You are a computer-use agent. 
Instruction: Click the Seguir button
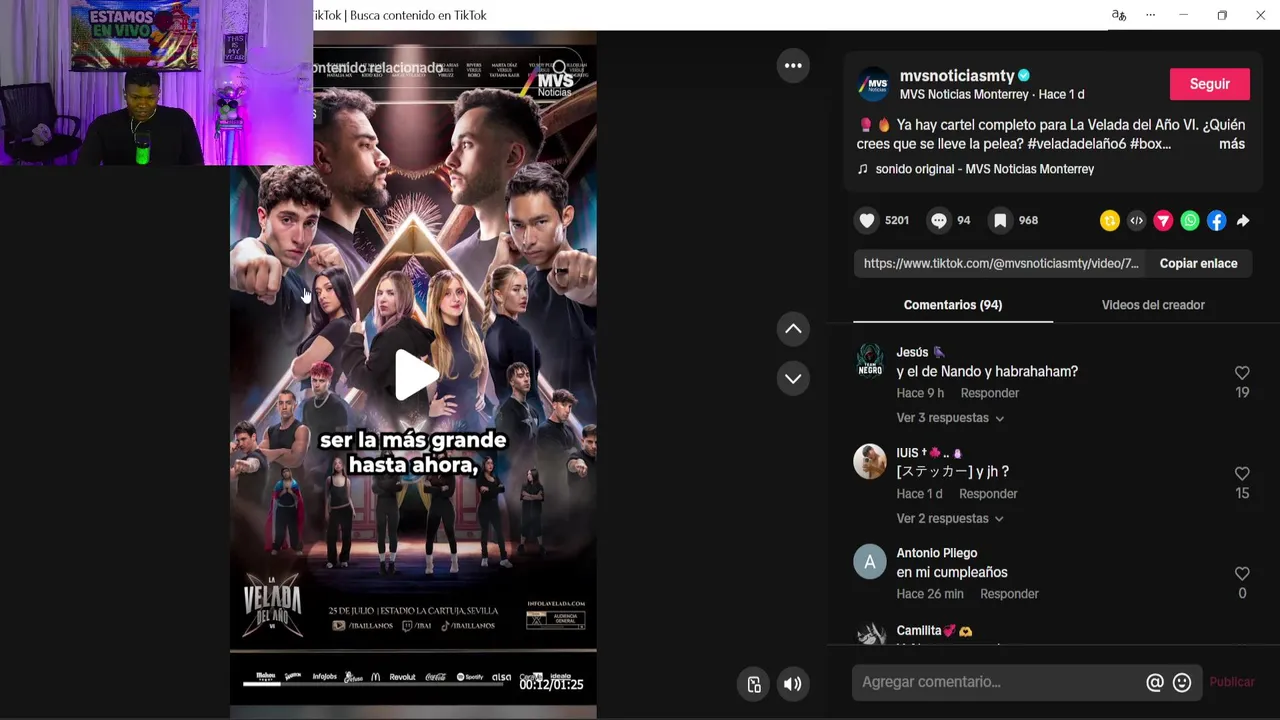(x=1210, y=84)
